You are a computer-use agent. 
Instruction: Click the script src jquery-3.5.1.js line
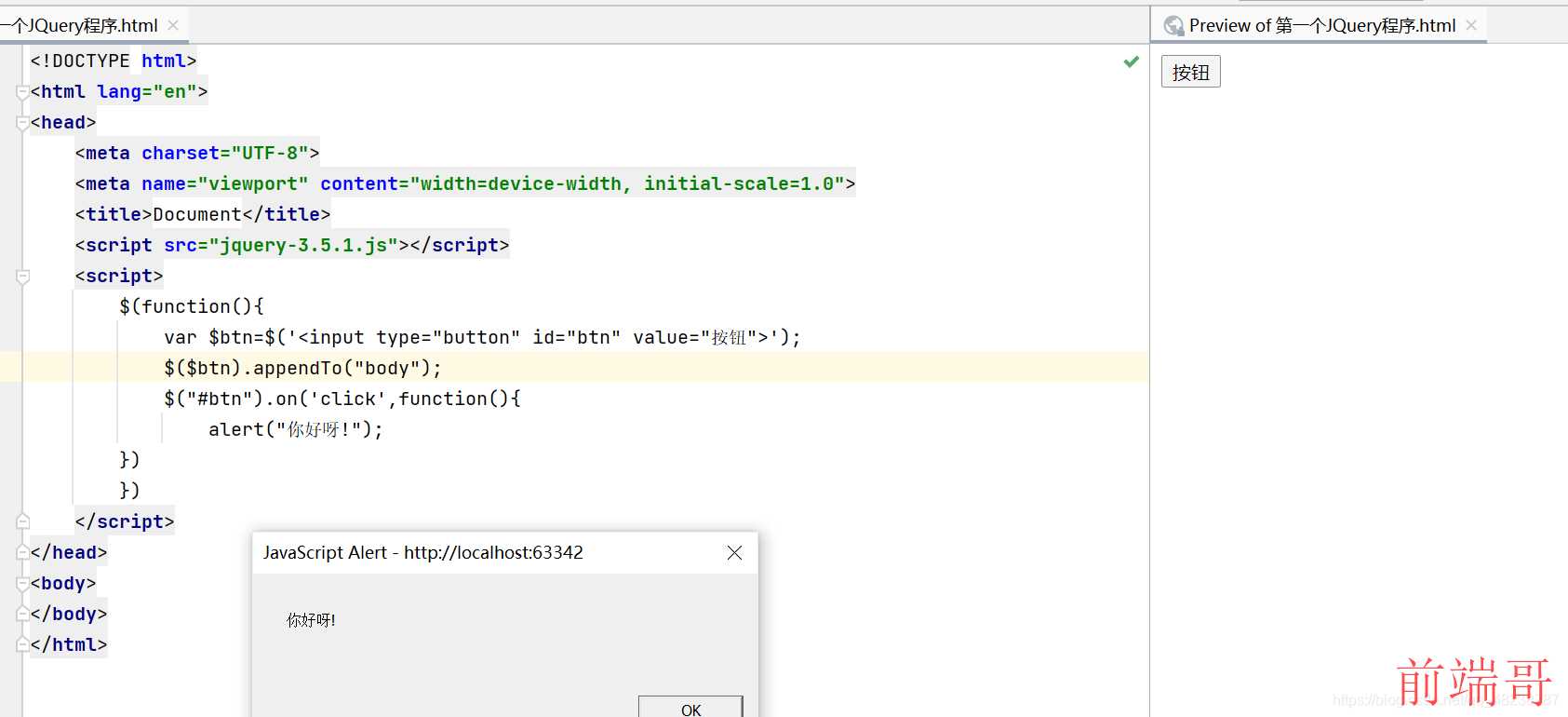click(292, 245)
